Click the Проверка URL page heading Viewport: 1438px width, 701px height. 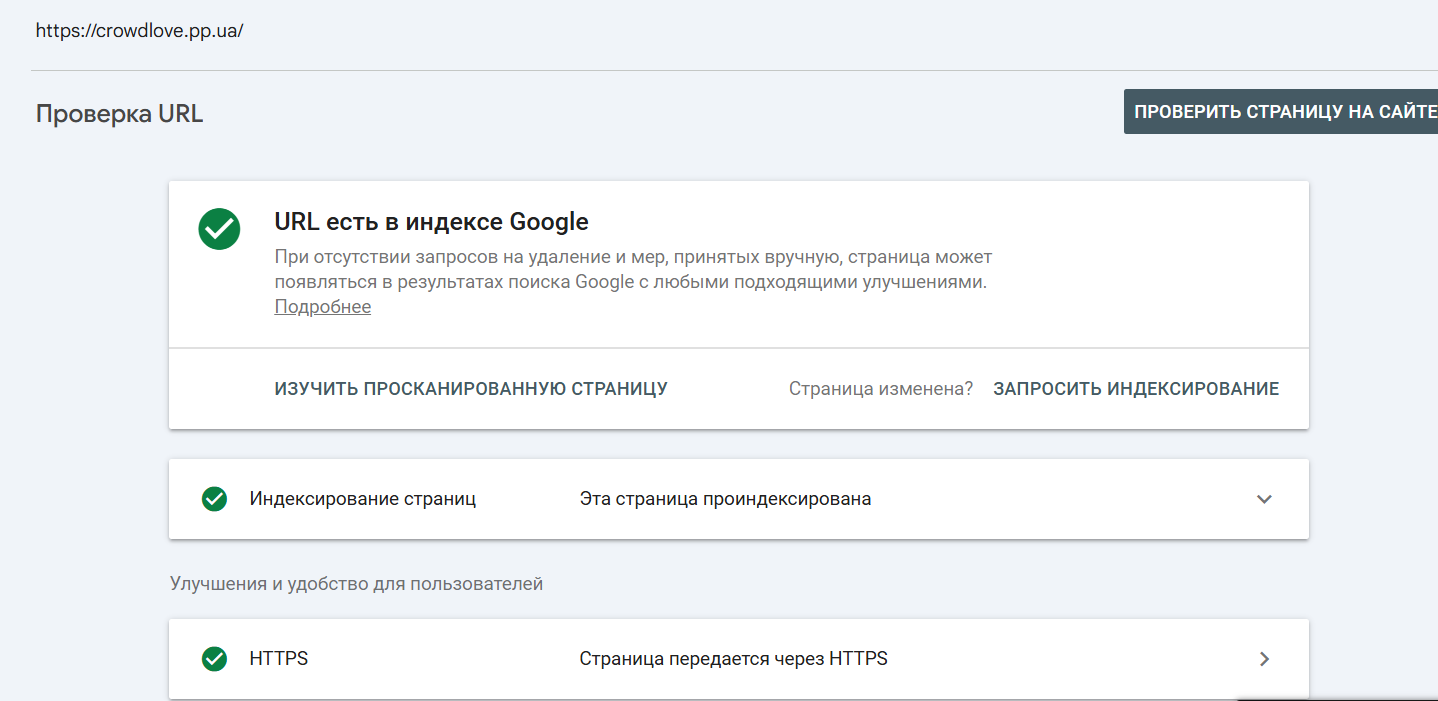tap(119, 114)
